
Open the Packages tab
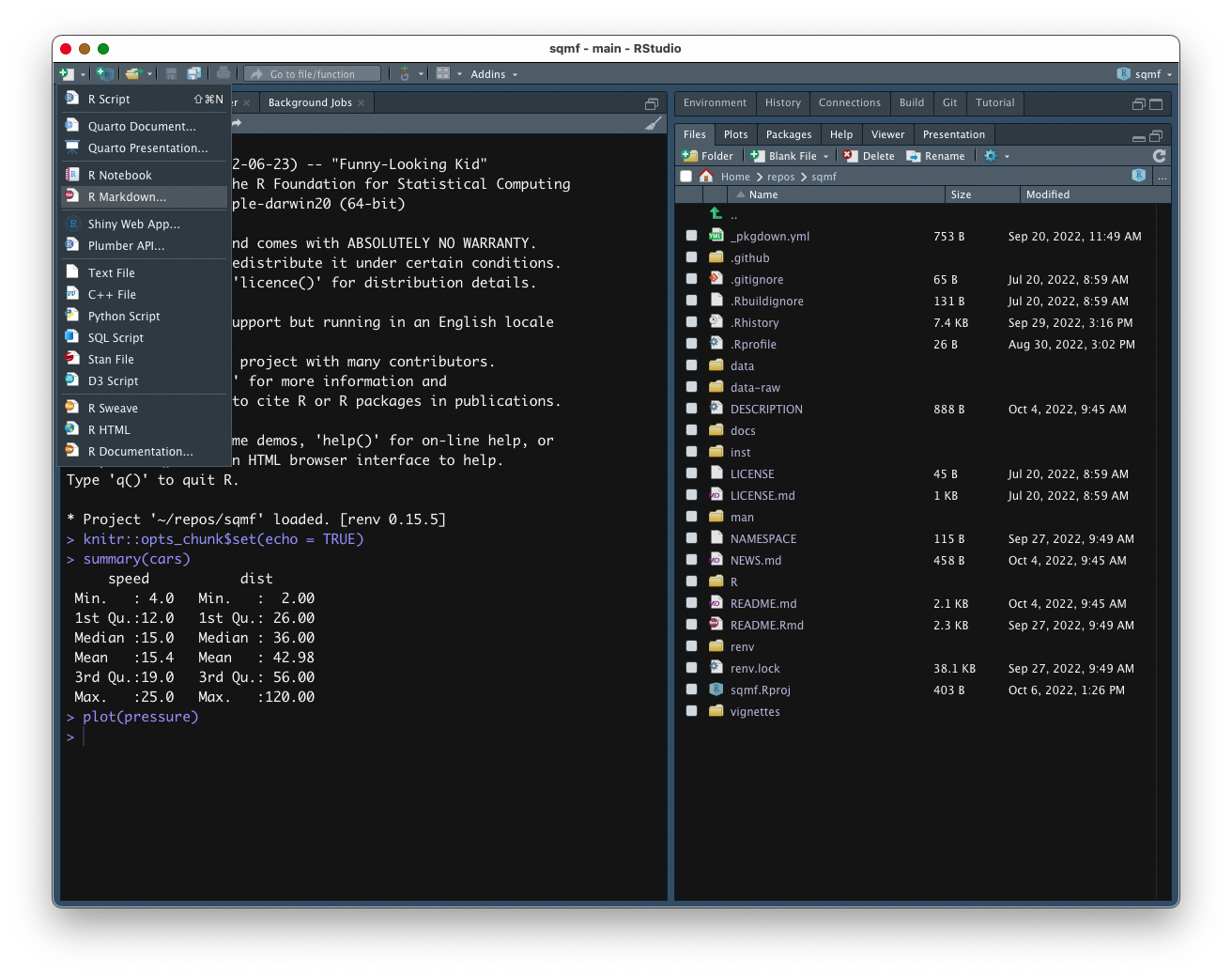789,135
